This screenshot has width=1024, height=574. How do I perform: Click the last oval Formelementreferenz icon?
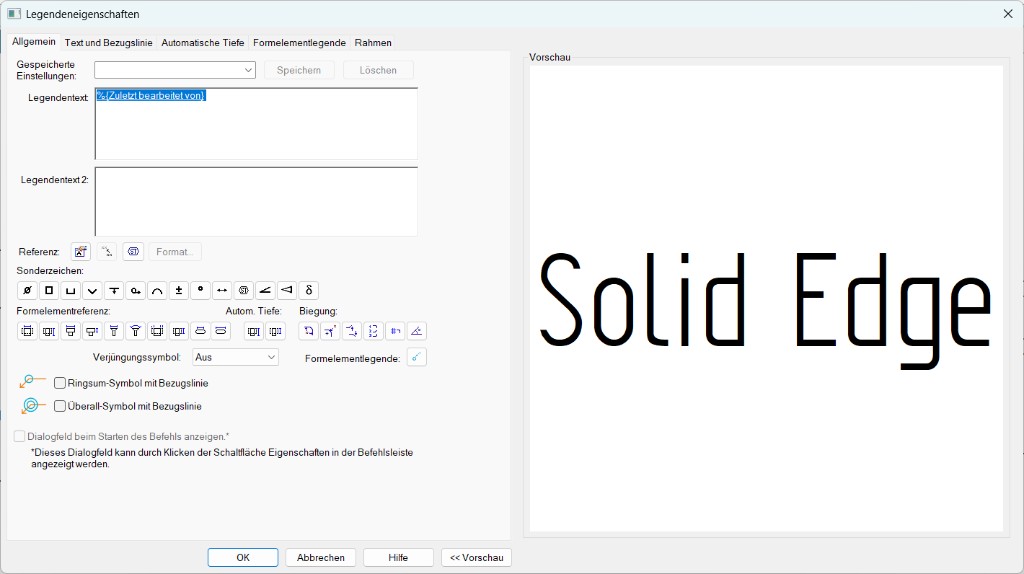tap(221, 331)
